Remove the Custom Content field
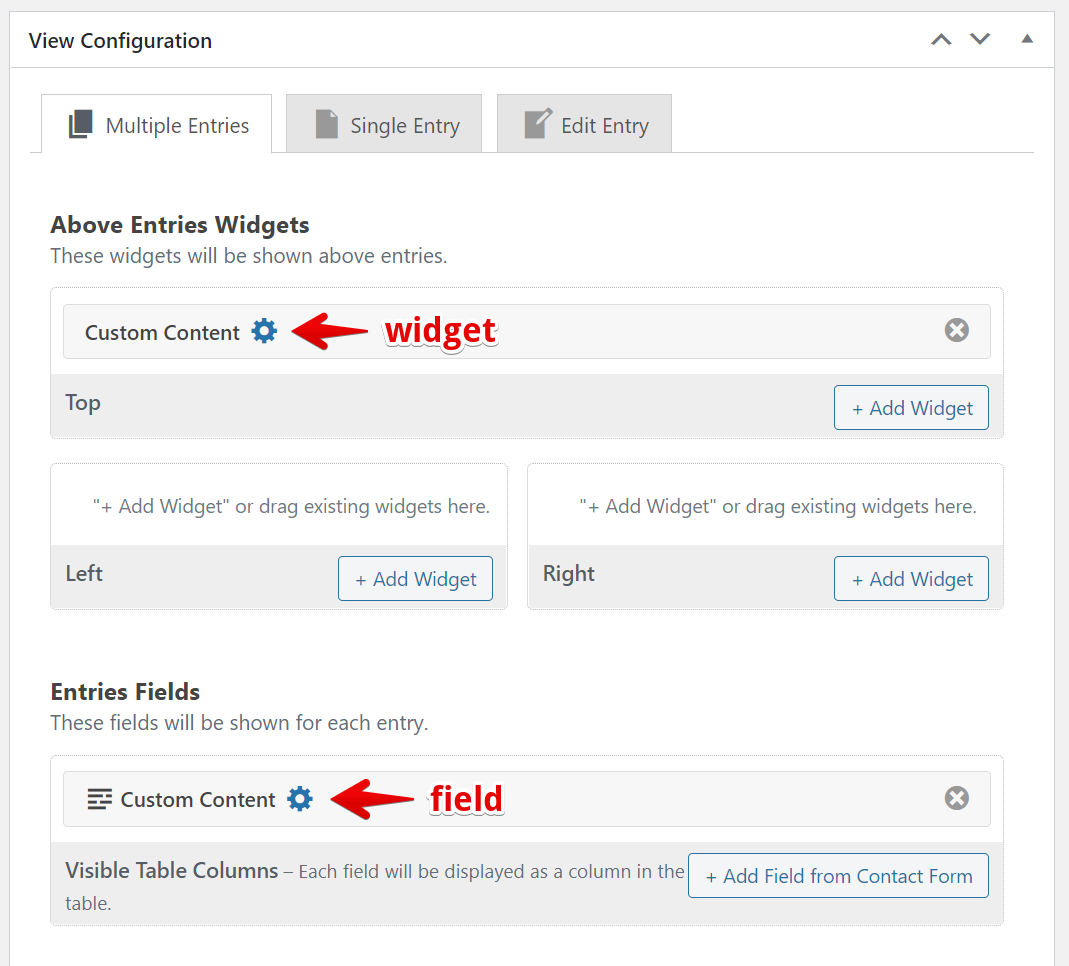Viewport: 1069px width, 966px height. [957, 798]
